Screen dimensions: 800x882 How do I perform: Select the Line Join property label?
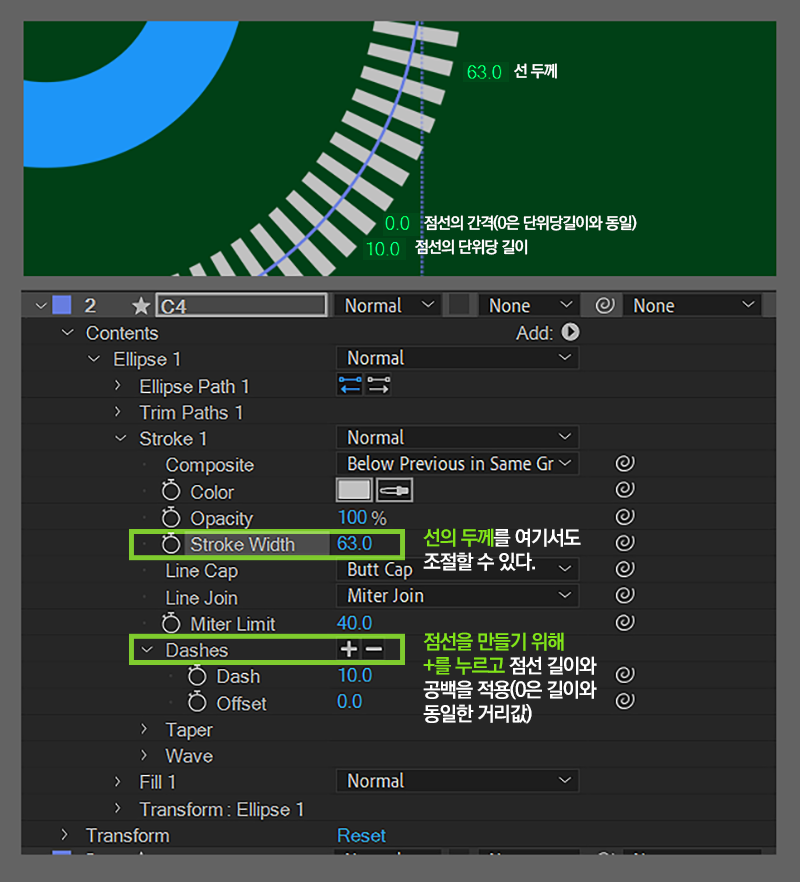coord(201,597)
